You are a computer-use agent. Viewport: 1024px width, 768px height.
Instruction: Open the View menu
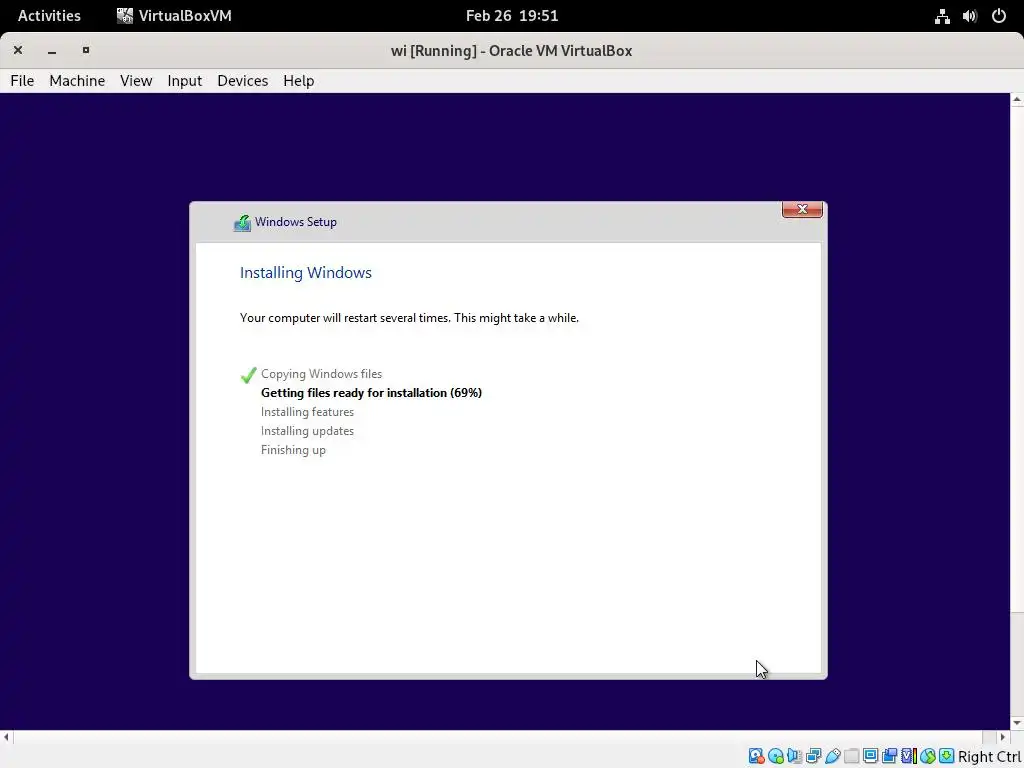point(136,80)
